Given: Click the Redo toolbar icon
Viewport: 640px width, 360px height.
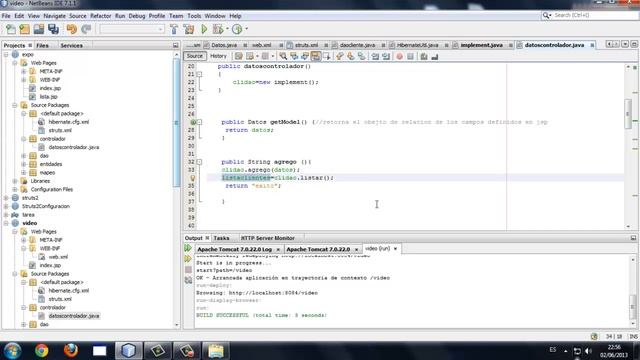Looking at the screenshot, I should point(86,29).
